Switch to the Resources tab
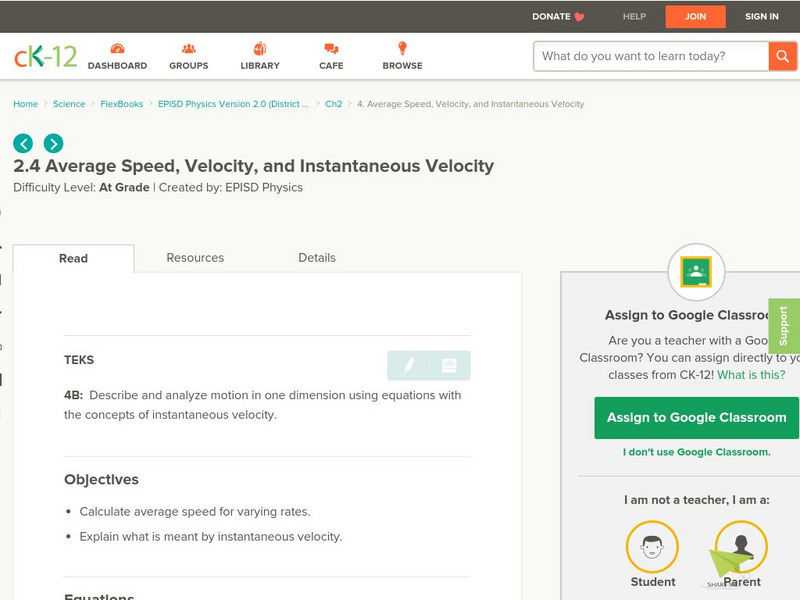 point(194,257)
